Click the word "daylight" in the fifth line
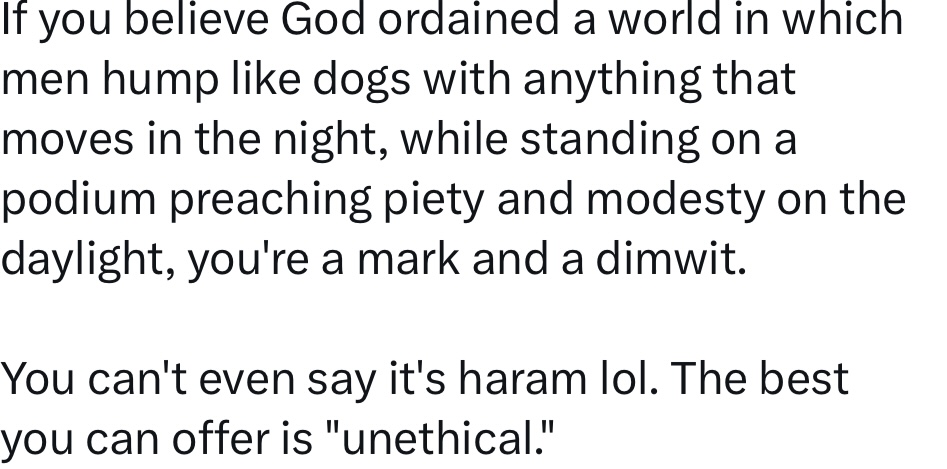Image resolution: width=947 pixels, height=469 pixels. pos(86,259)
